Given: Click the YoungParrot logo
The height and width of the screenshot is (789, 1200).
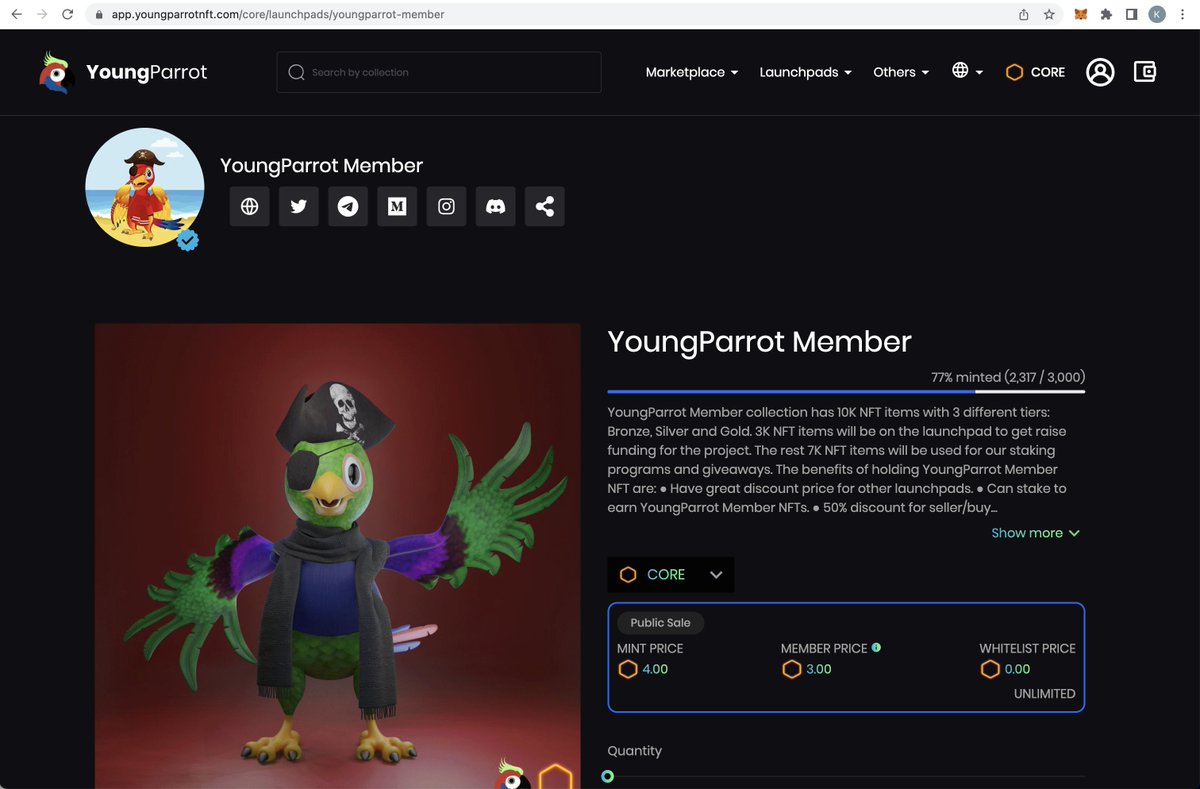Looking at the screenshot, I should (120, 71).
